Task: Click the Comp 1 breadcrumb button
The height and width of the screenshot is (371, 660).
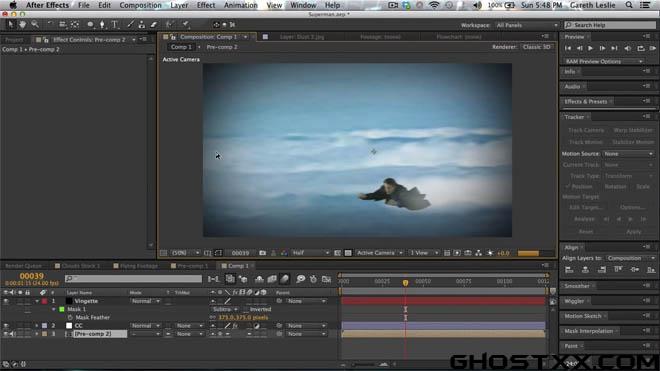Action: [x=181, y=47]
